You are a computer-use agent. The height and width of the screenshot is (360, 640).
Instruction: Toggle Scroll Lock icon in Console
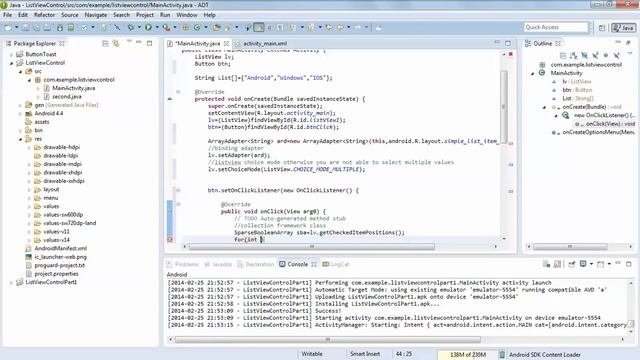557,264
